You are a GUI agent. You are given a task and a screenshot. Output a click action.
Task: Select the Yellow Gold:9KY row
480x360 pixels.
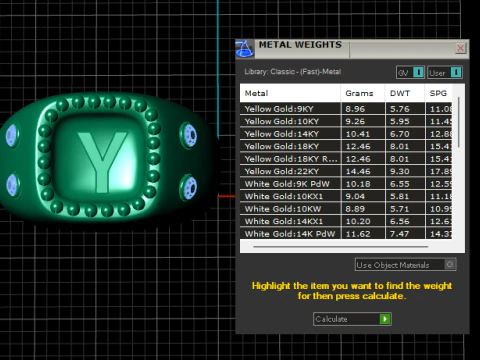coord(346,109)
